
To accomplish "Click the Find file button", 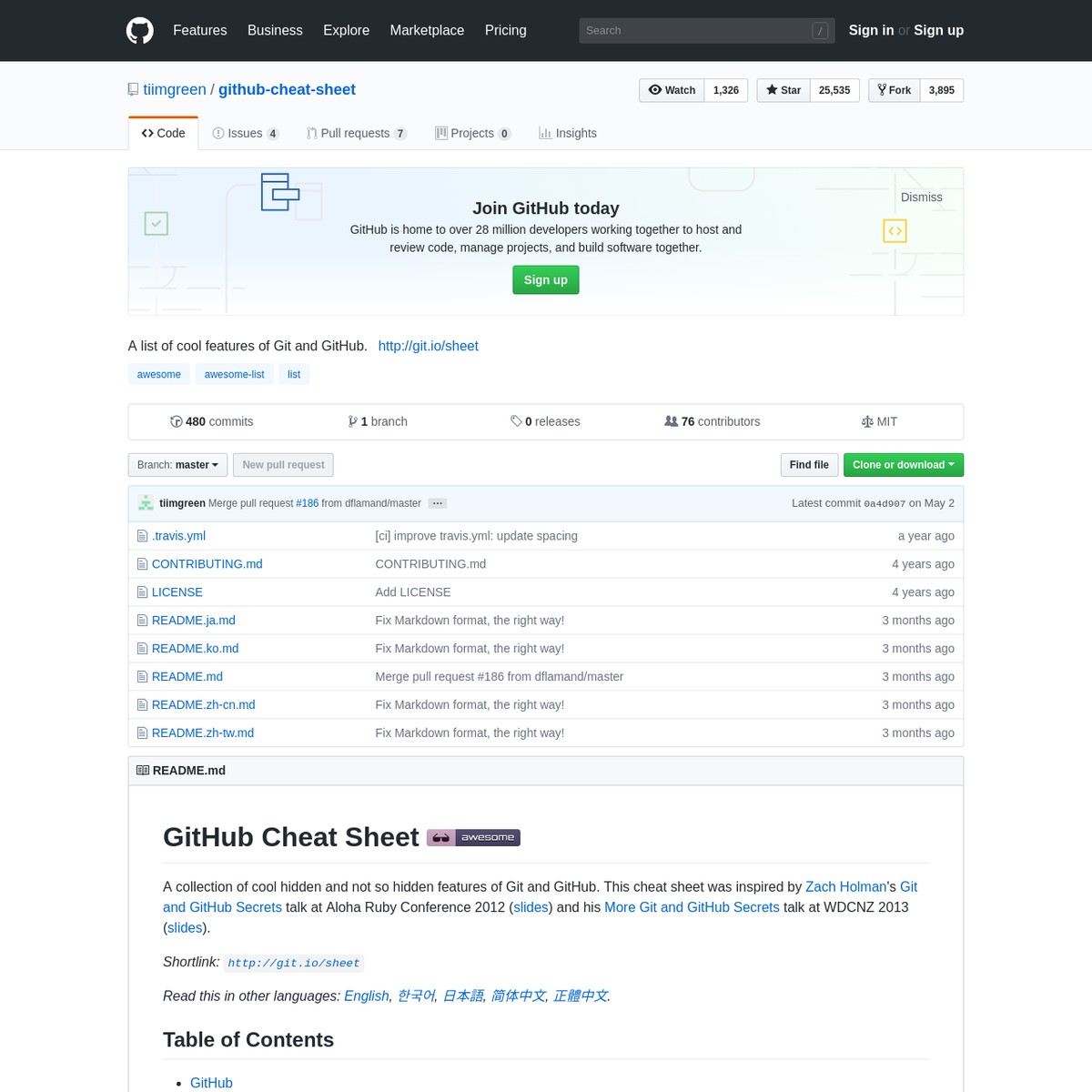I will (809, 465).
